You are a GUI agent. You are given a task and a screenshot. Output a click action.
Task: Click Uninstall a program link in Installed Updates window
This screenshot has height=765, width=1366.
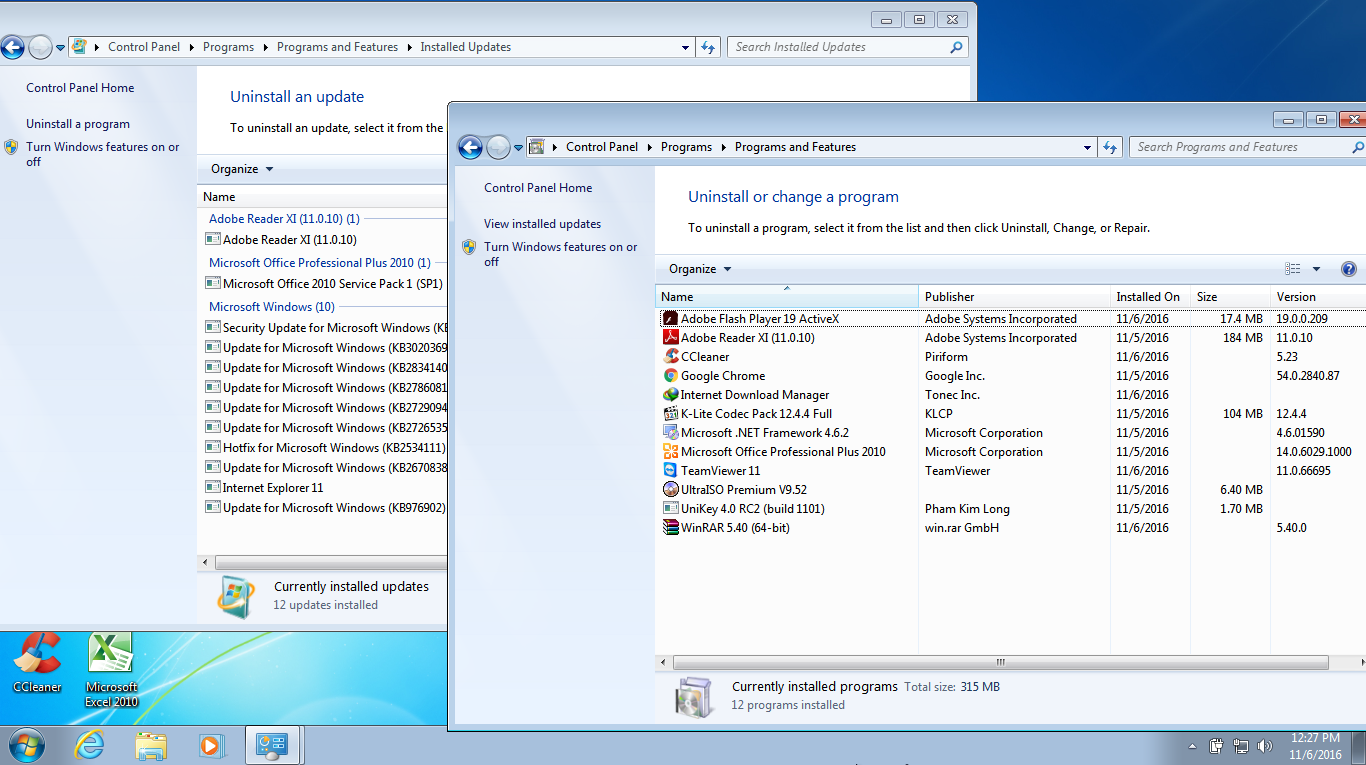pyautogui.click(x=78, y=124)
